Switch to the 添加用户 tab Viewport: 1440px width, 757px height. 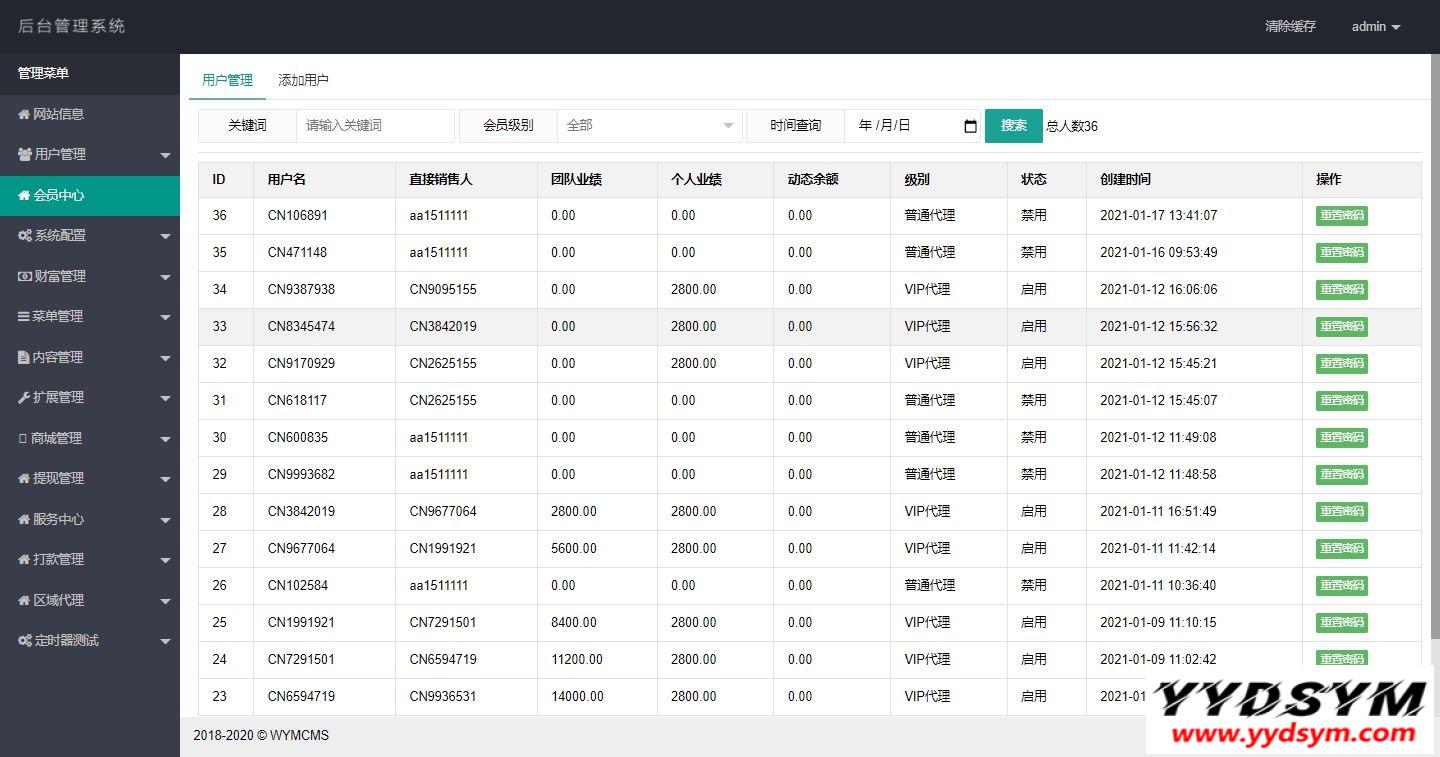pyautogui.click(x=303, y=80)
